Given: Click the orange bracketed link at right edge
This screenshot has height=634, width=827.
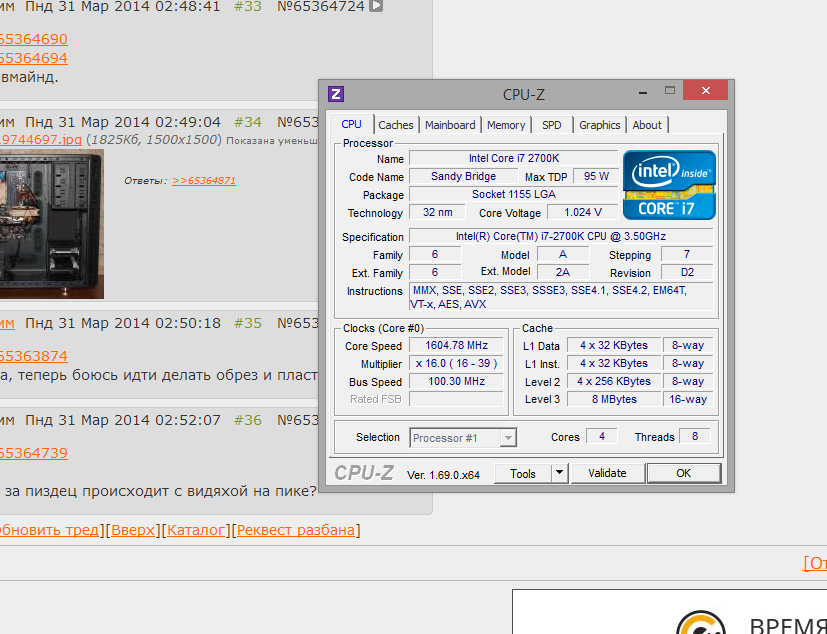Looking at the screenshot, I should tap(815, 563).
